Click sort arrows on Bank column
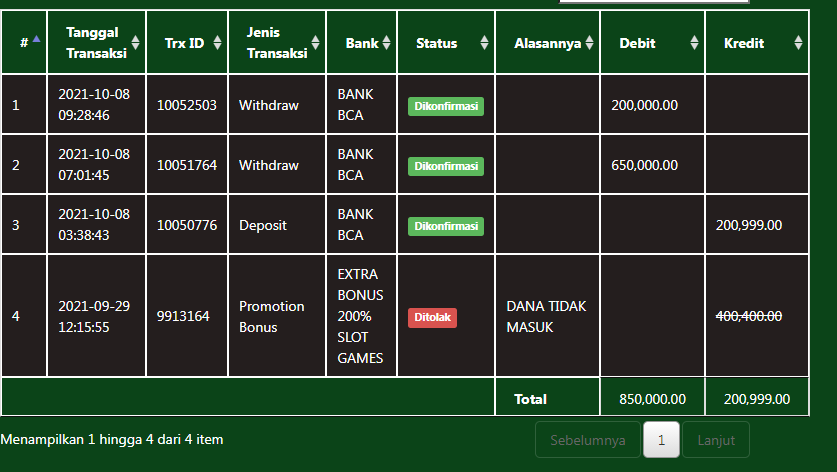This screenshot has height=472, width=837. tap(386, 43)
